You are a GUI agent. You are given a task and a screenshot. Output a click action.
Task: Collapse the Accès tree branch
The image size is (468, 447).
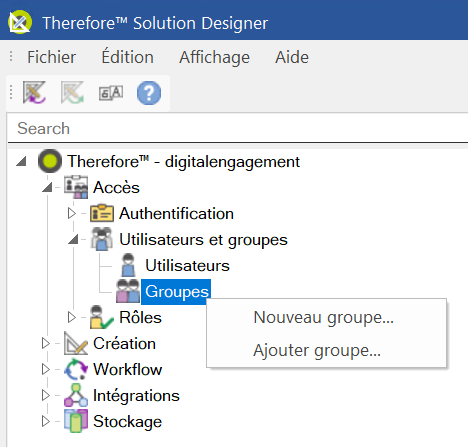click(47, 187)
